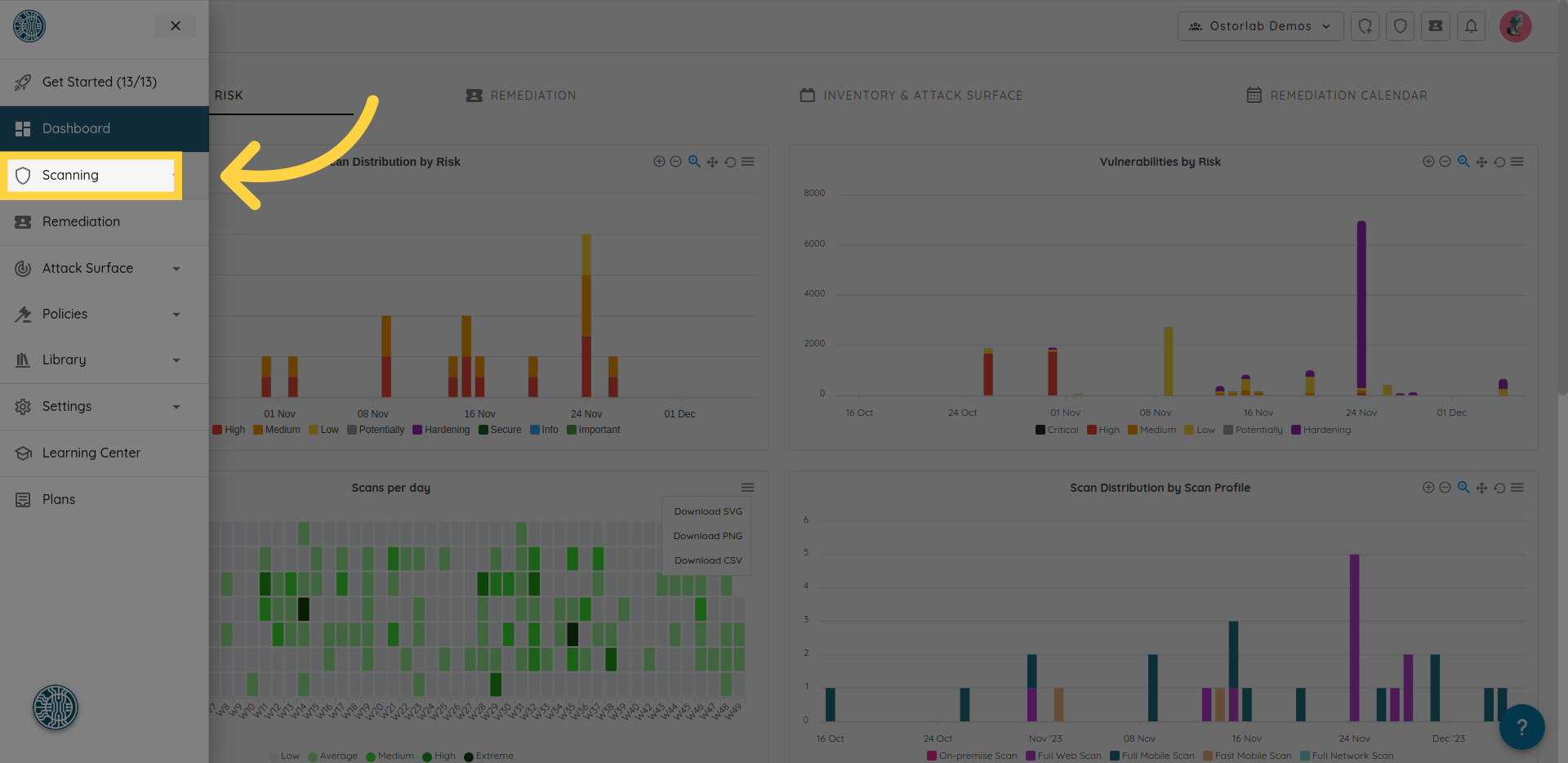Switch to INVENTORY & ATTACK SURFACE tab
Viewport: 1568px width, 763px height.
911,96
